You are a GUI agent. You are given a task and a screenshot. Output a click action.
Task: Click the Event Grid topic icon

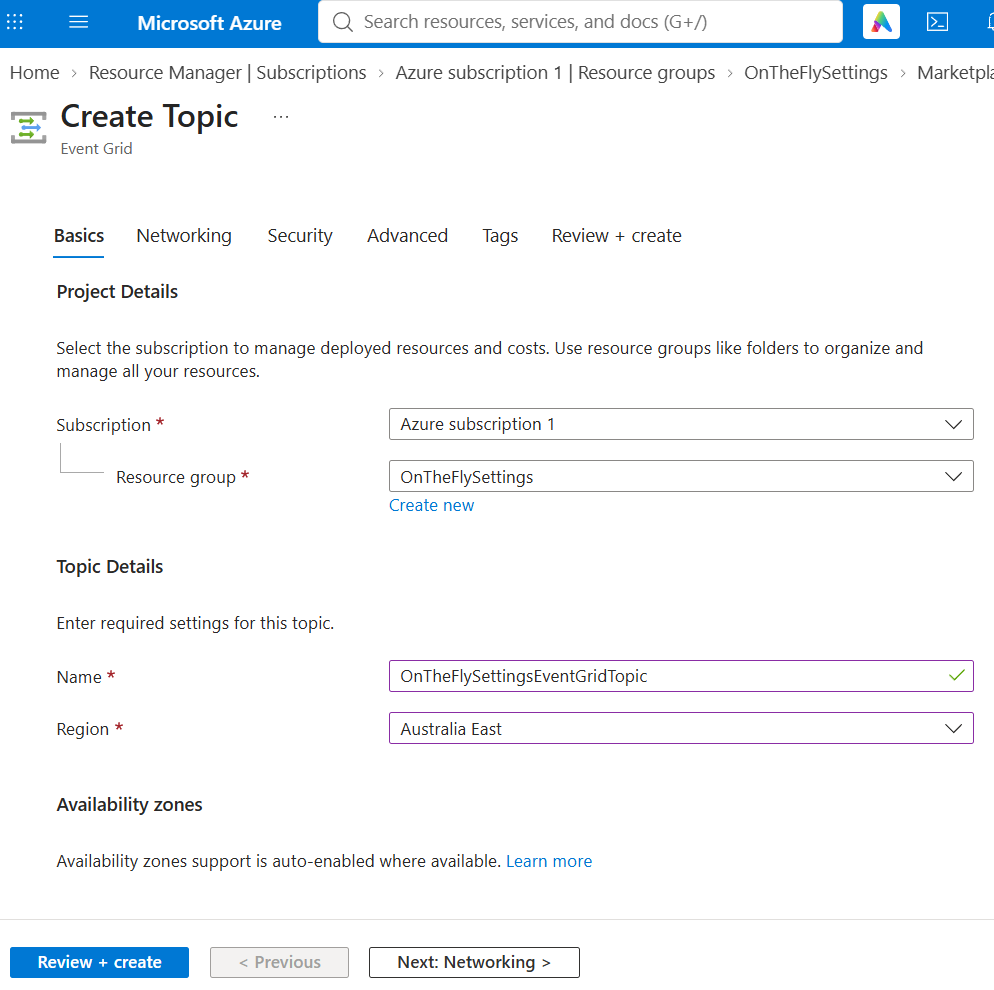[x=29, y=127]
